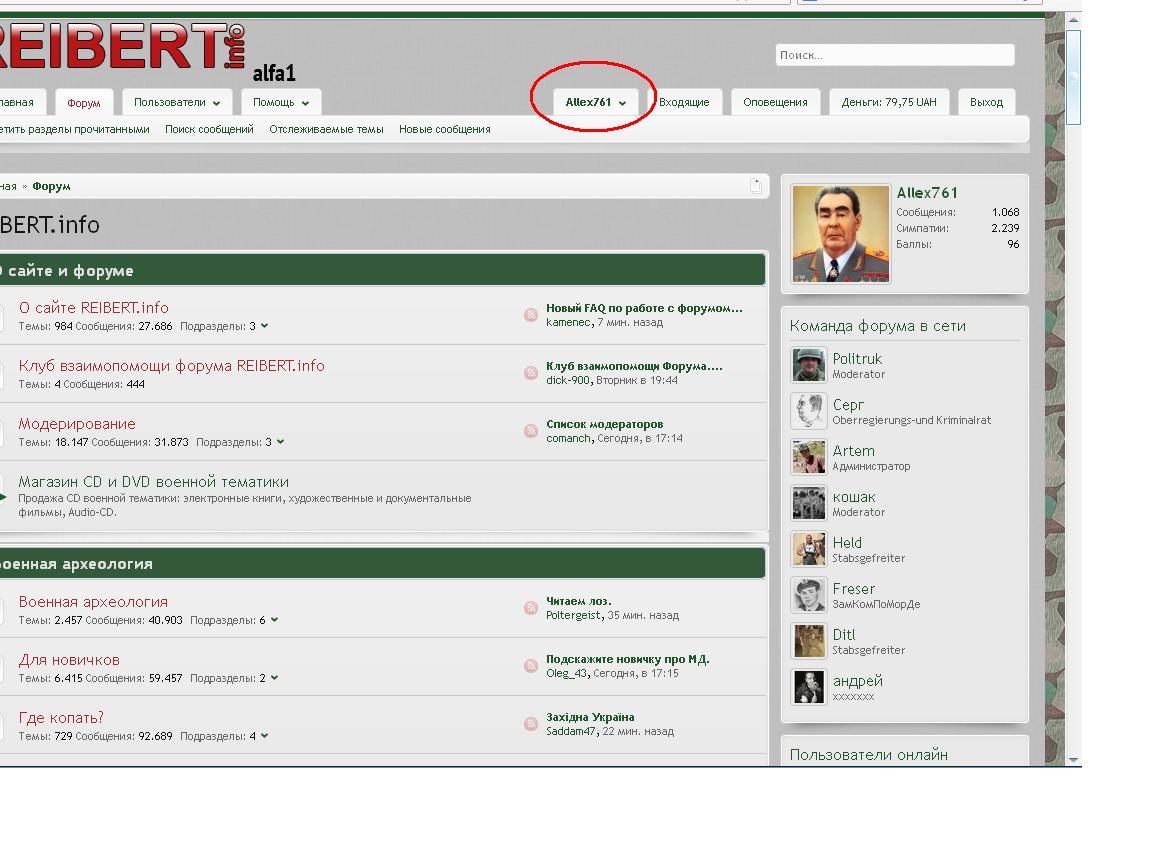Click the vertical page scrollbar
1152x864 pixels.
1073,400
